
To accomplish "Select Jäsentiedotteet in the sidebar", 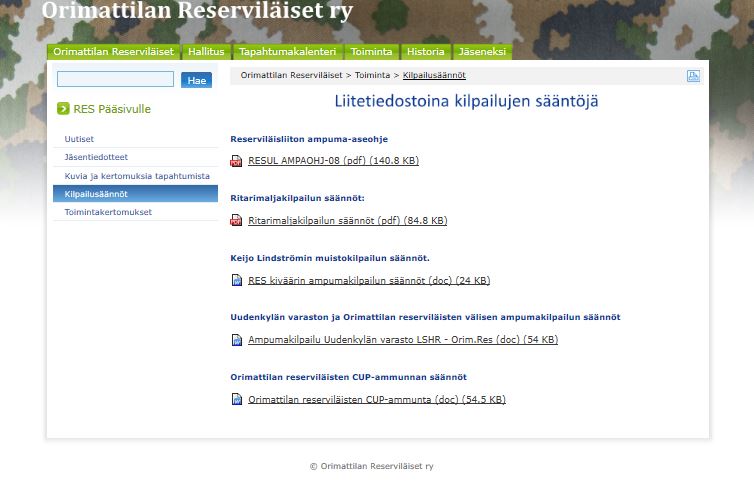I will (96, 157).
